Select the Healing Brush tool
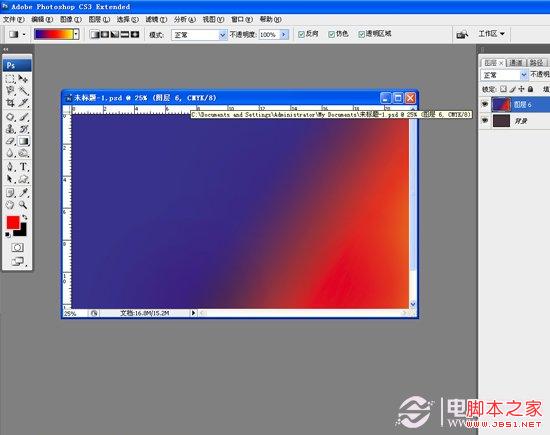The height and width of the screenshot is (435, 550). (x=10, y=116)
